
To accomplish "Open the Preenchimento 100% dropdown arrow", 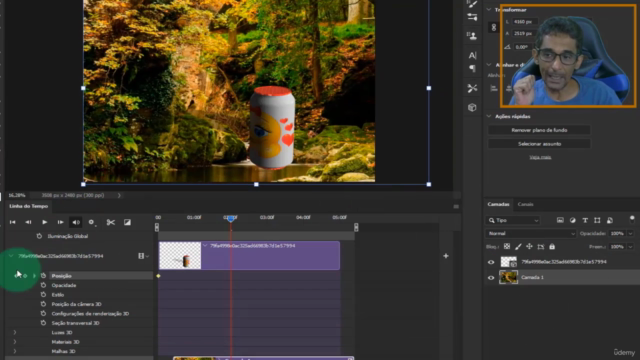I will pyautogui.click(x=630, y=247).
